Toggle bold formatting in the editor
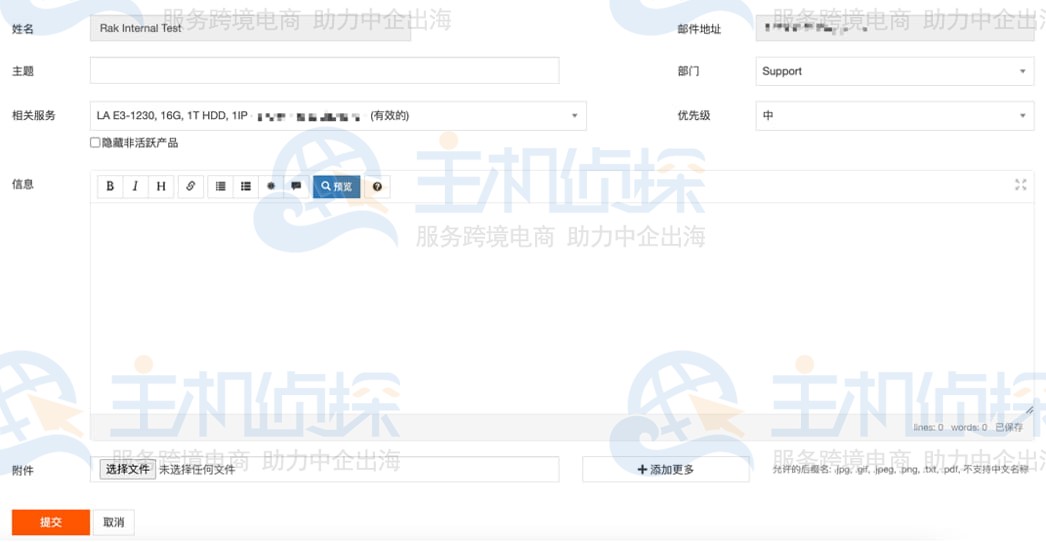This screenshot has width=1046, height=542. (x=110, y=187)
